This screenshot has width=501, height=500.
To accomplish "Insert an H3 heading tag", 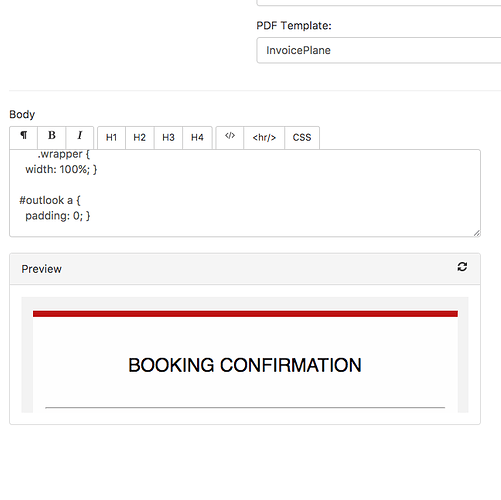I will click(168, 137).
